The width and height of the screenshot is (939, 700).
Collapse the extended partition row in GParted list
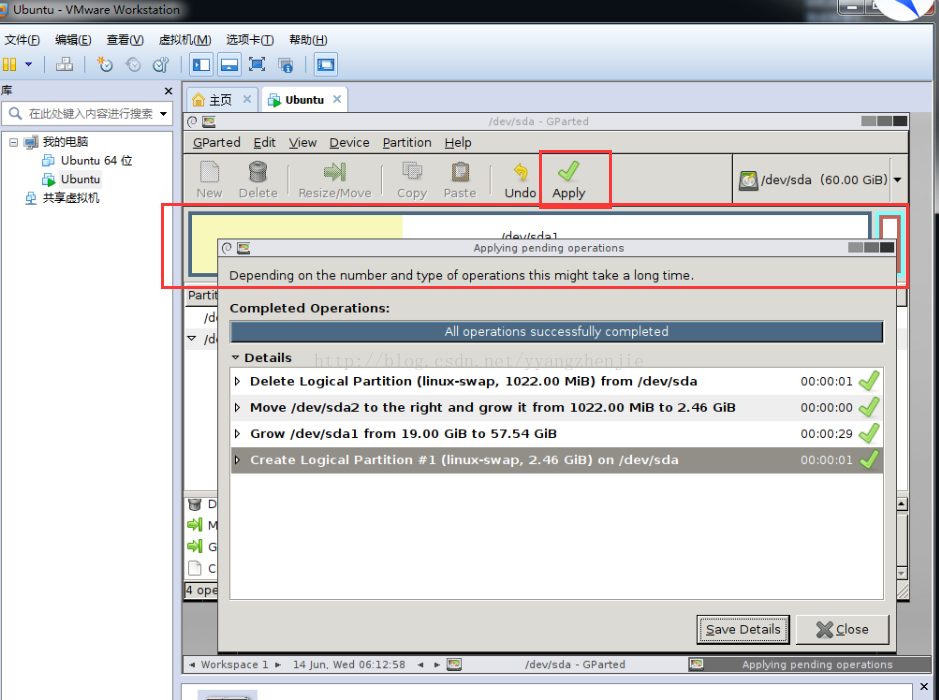[x=192, y=338]
